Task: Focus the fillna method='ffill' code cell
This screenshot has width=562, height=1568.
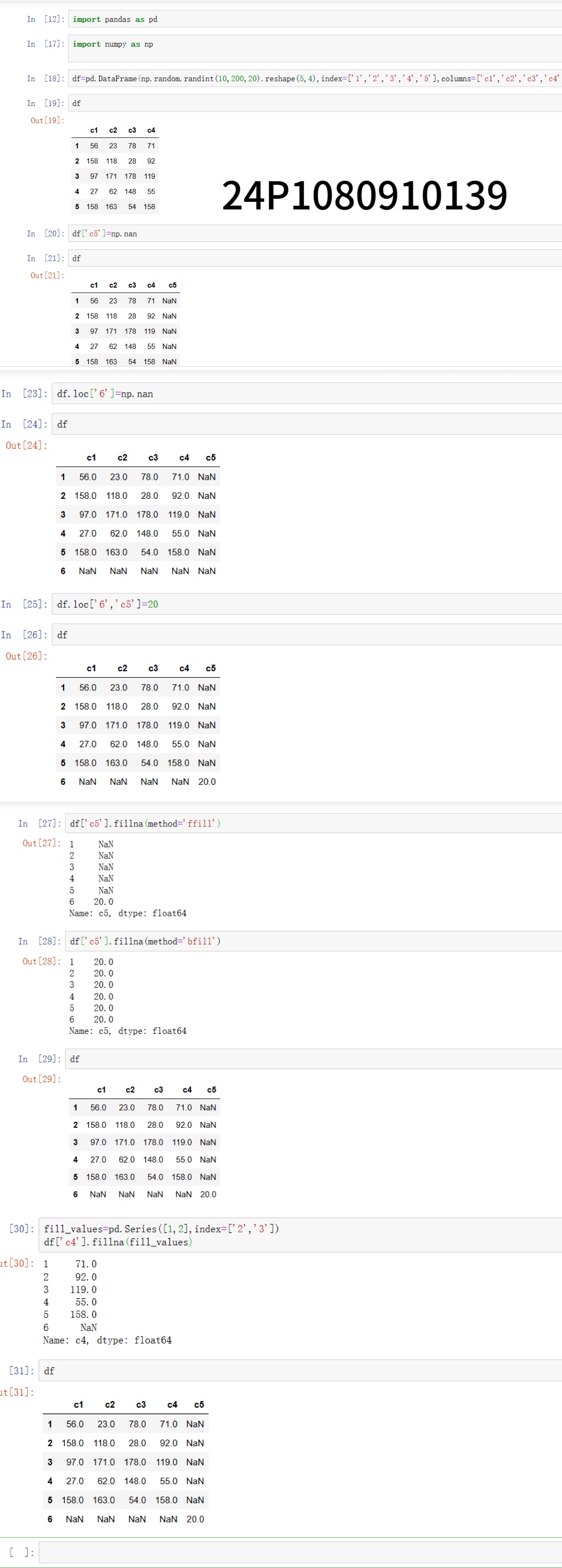Action: (x=313, y=824)
